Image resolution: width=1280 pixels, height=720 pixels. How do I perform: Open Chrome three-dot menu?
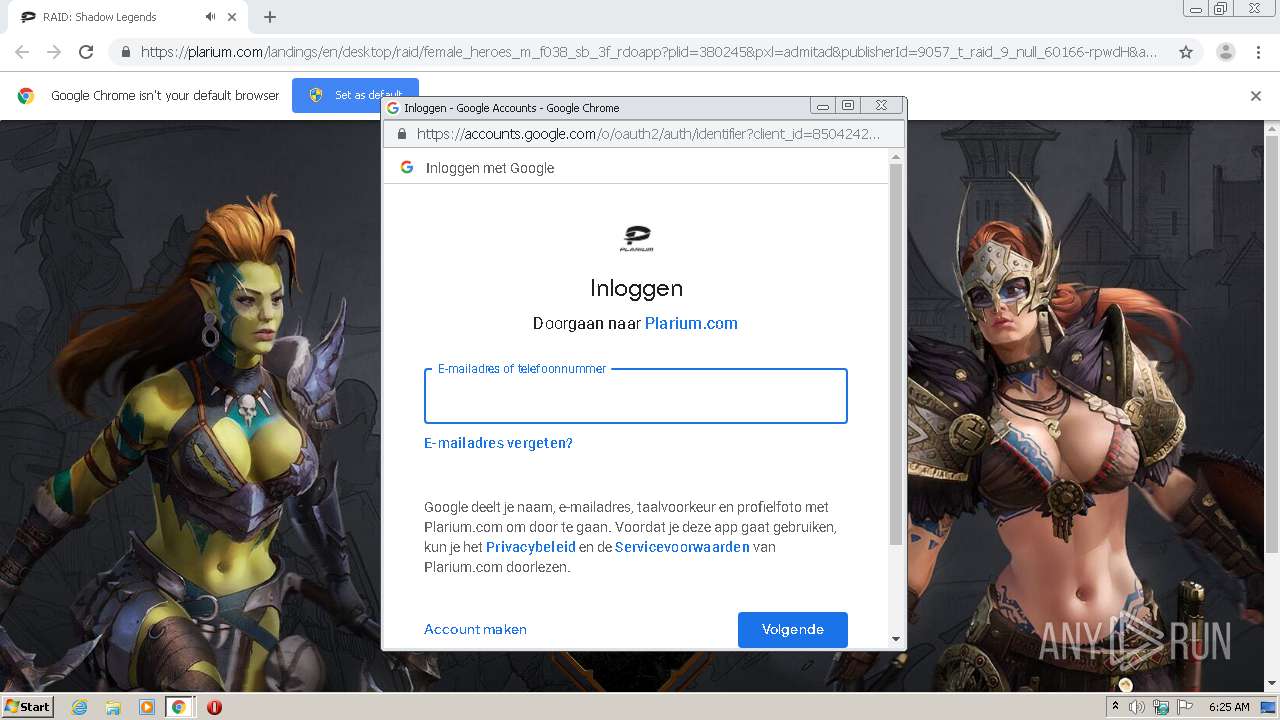1258,52
